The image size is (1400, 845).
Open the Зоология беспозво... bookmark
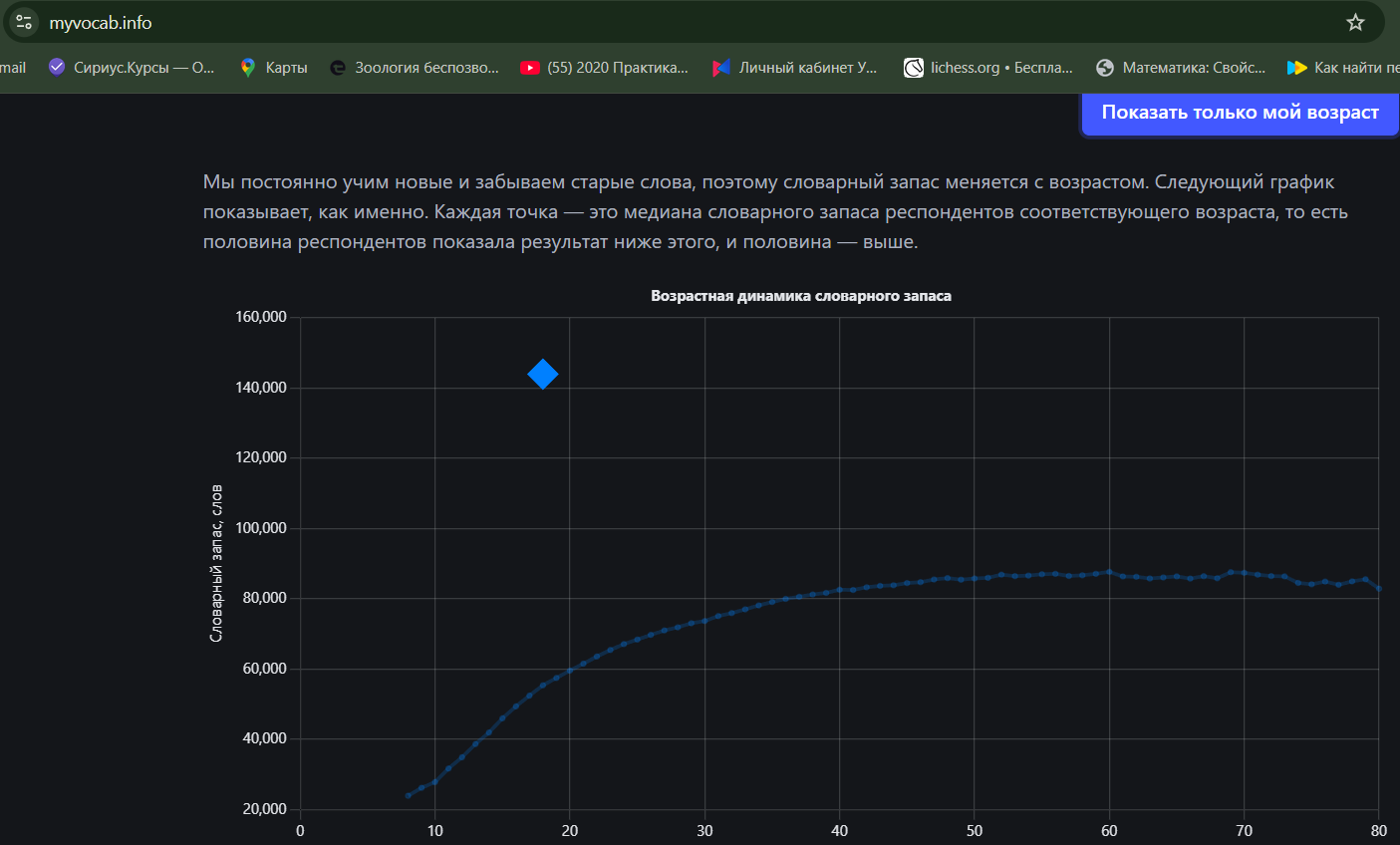[415, 68]
